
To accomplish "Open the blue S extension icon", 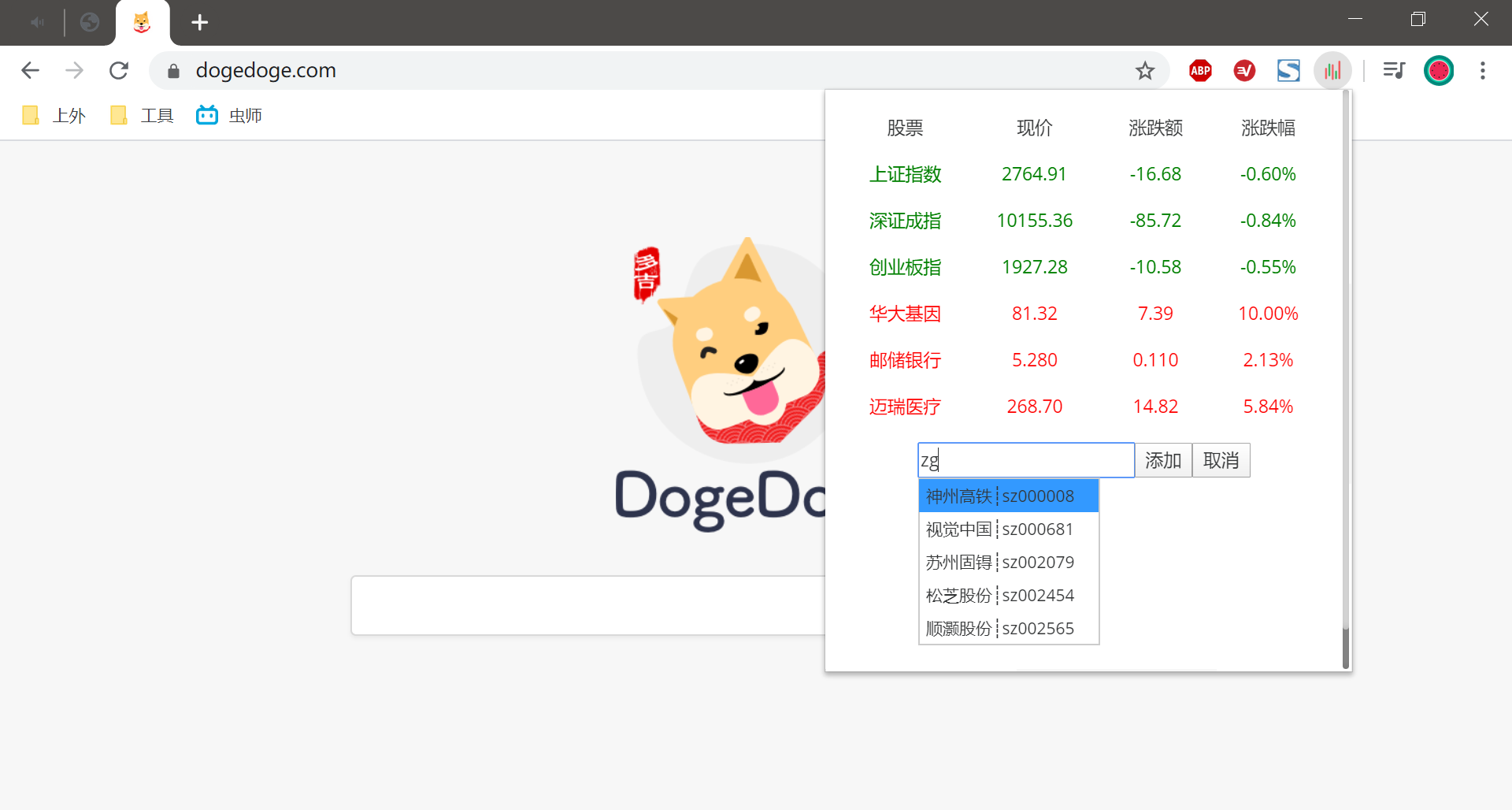I will click(x=1288, y=71).
